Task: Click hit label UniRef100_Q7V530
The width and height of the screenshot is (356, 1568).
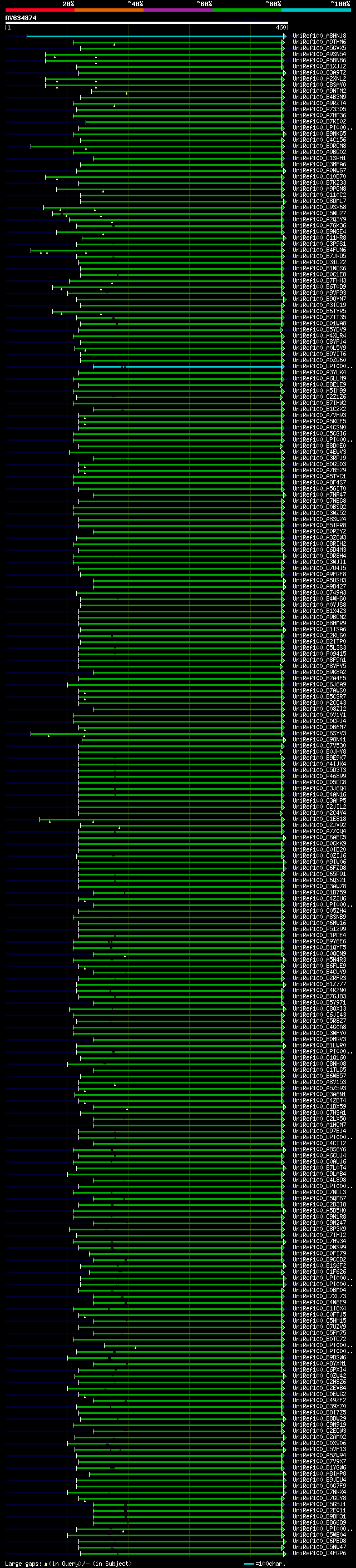Action: tap(319, 746)
